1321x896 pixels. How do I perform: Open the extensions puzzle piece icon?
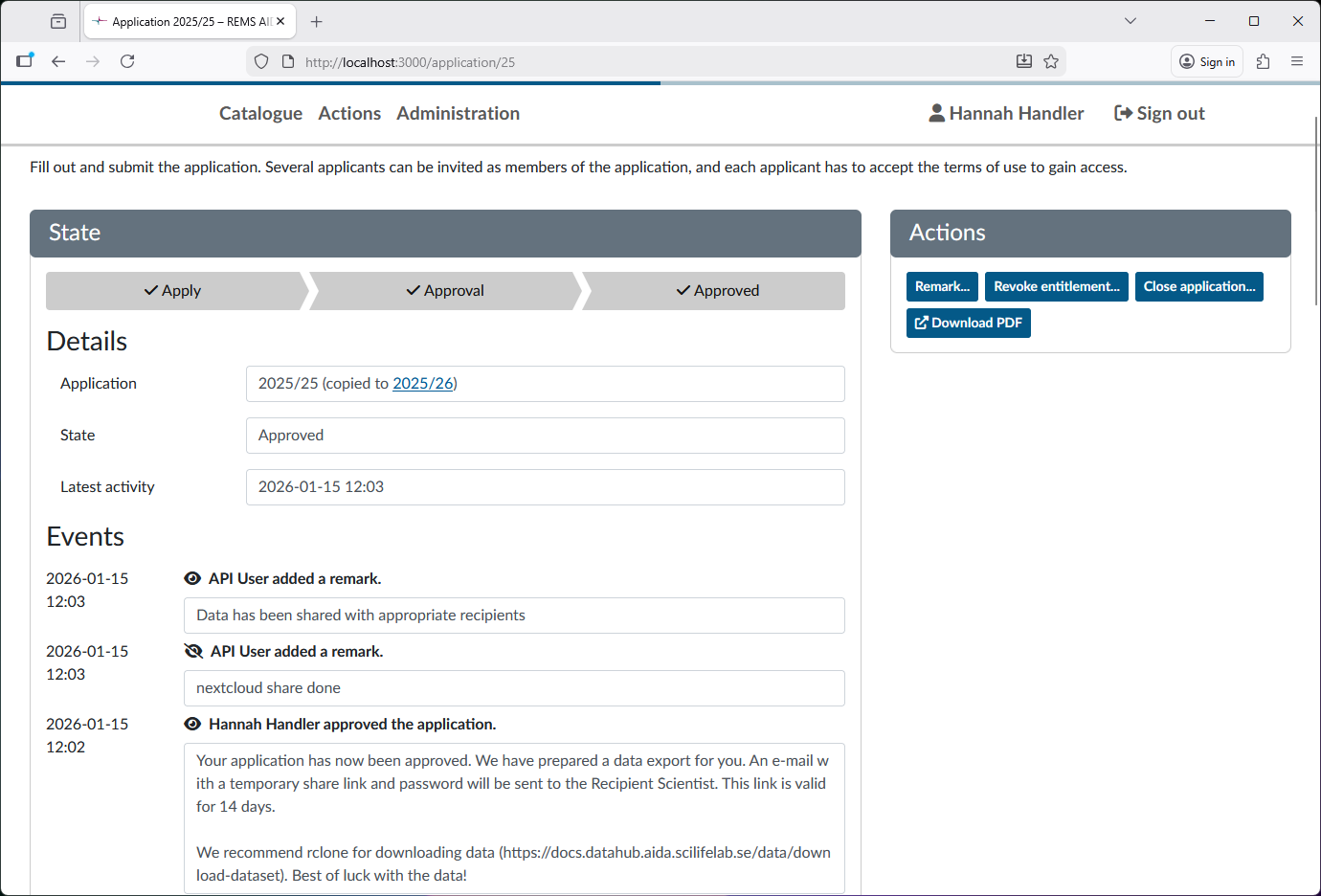pyautogui.click(x=1263, y=60)
